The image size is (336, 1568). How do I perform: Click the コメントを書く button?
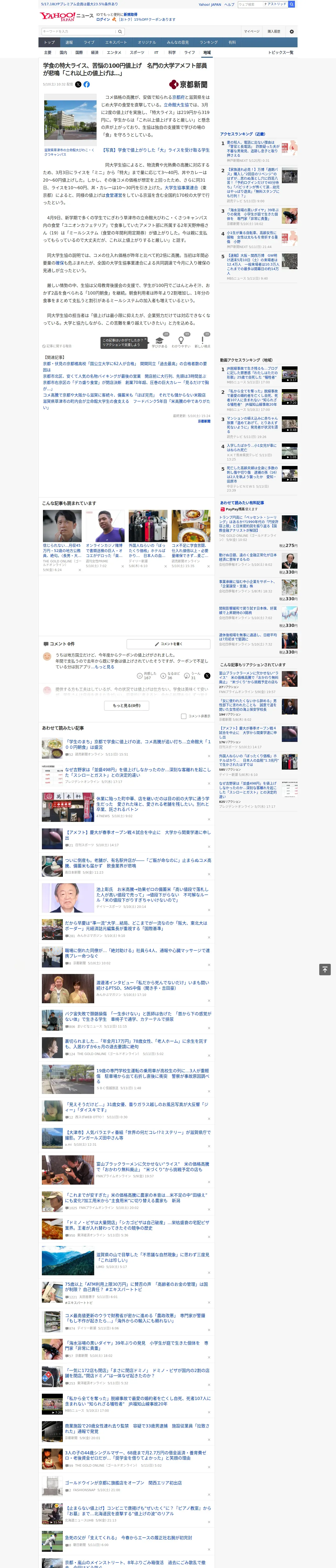pyautogui.click(x=168, y=643)
